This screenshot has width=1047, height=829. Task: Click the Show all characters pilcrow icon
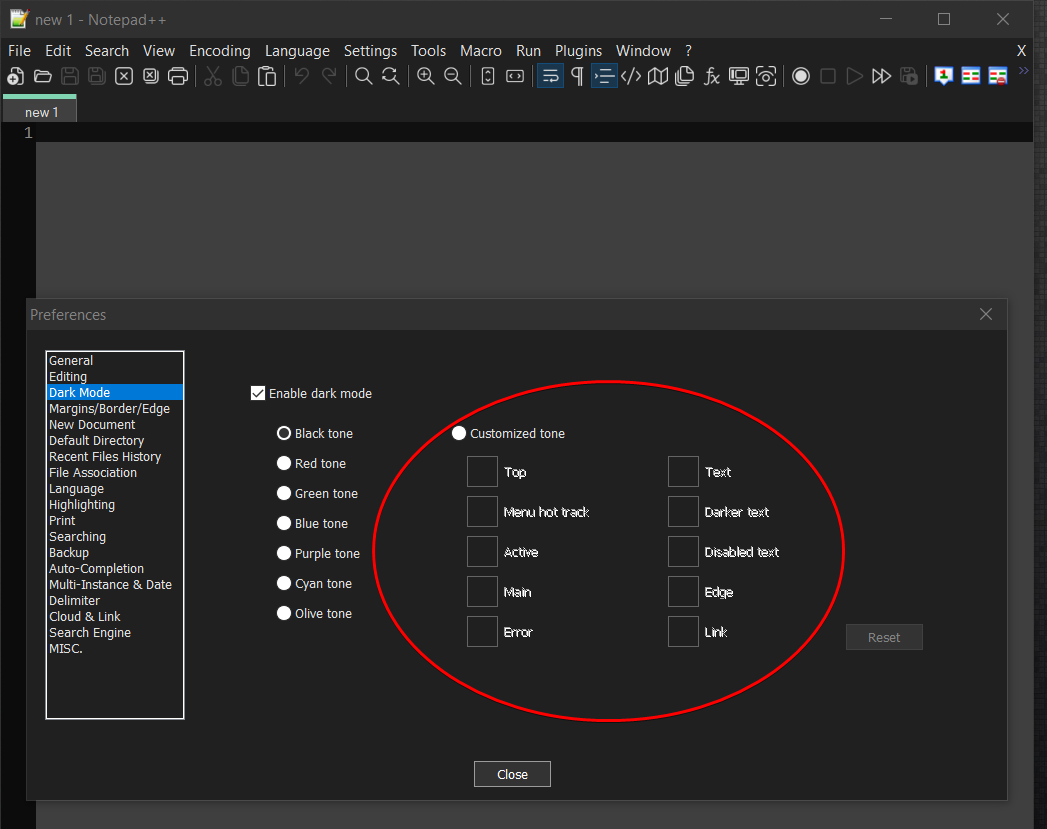tap(577, 76)
